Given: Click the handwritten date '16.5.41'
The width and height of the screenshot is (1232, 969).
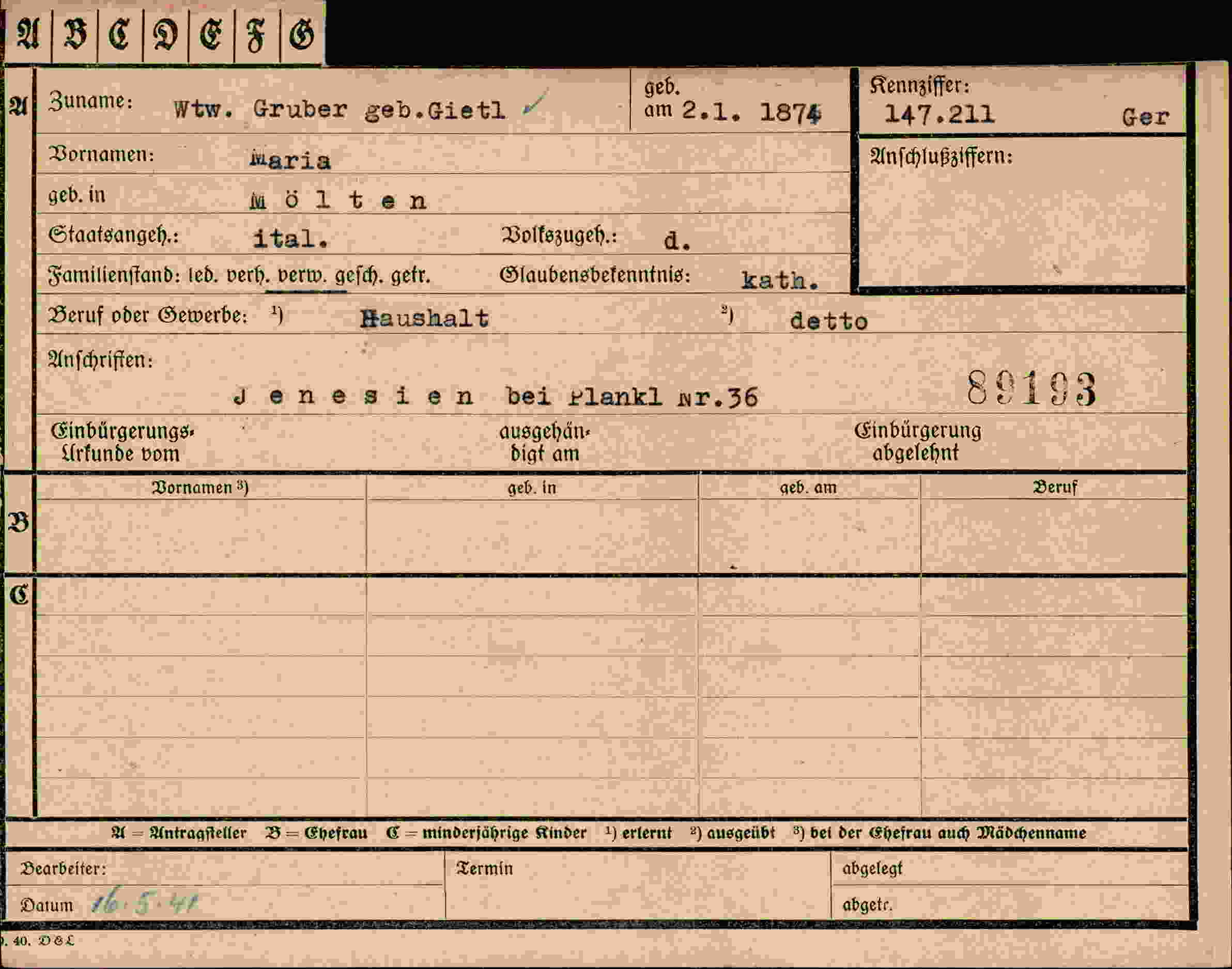Looking at the screenshot, I should (x=145, y=901).
